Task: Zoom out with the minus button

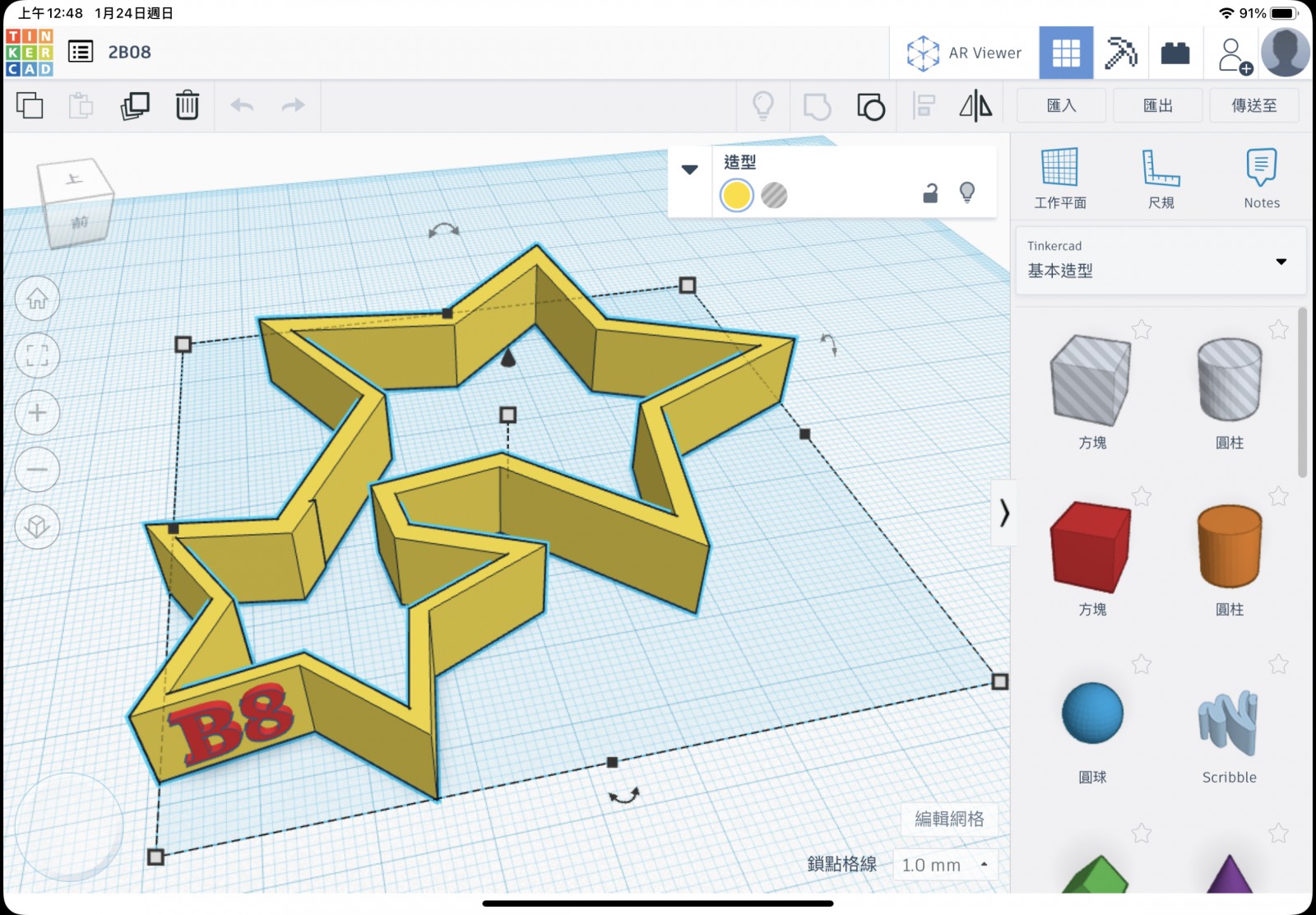Action: pos(37,469)
